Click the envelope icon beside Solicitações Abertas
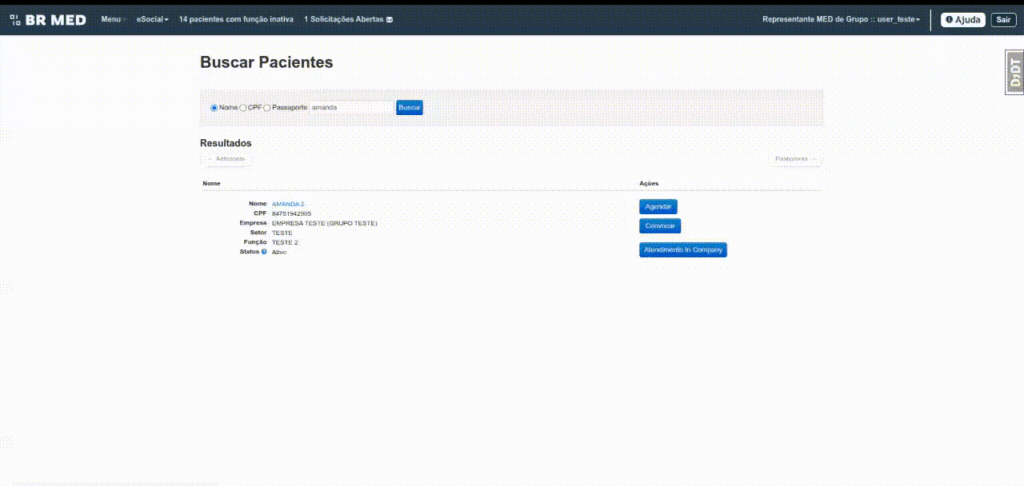1024x486 pixels. coord(389,20)
